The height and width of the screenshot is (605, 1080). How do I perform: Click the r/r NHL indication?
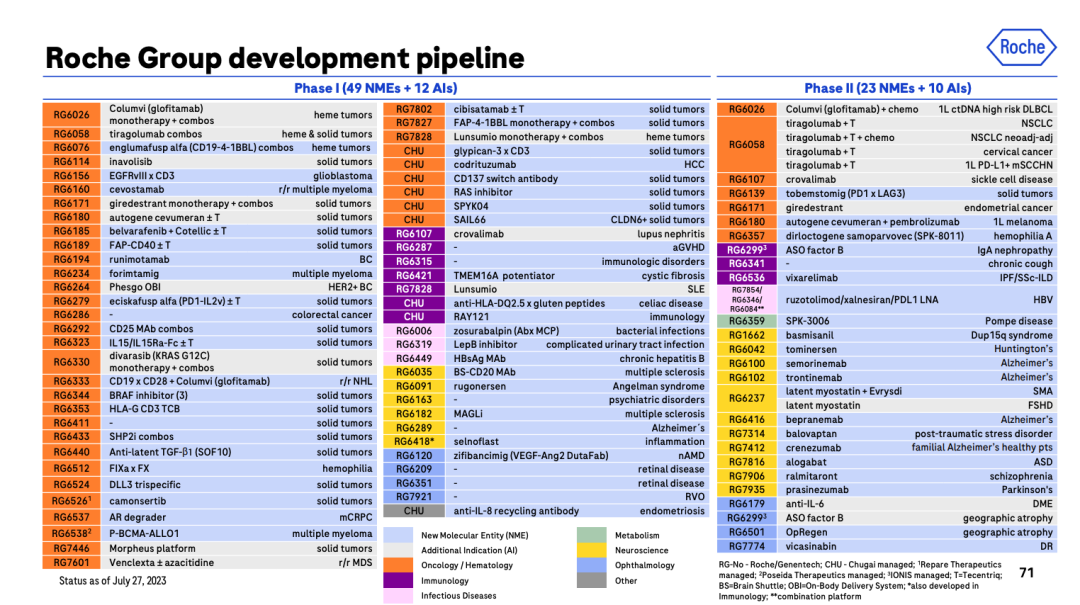355,381
